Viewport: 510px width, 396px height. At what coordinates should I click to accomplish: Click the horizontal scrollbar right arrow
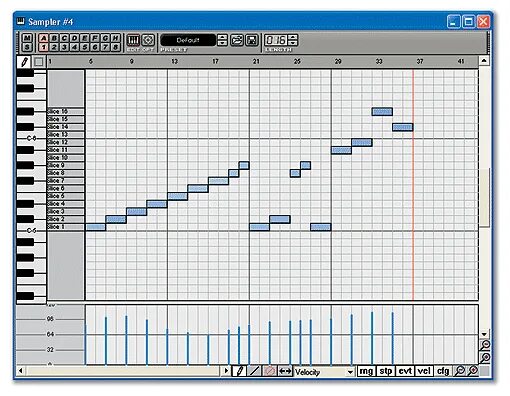pos(226,371)
